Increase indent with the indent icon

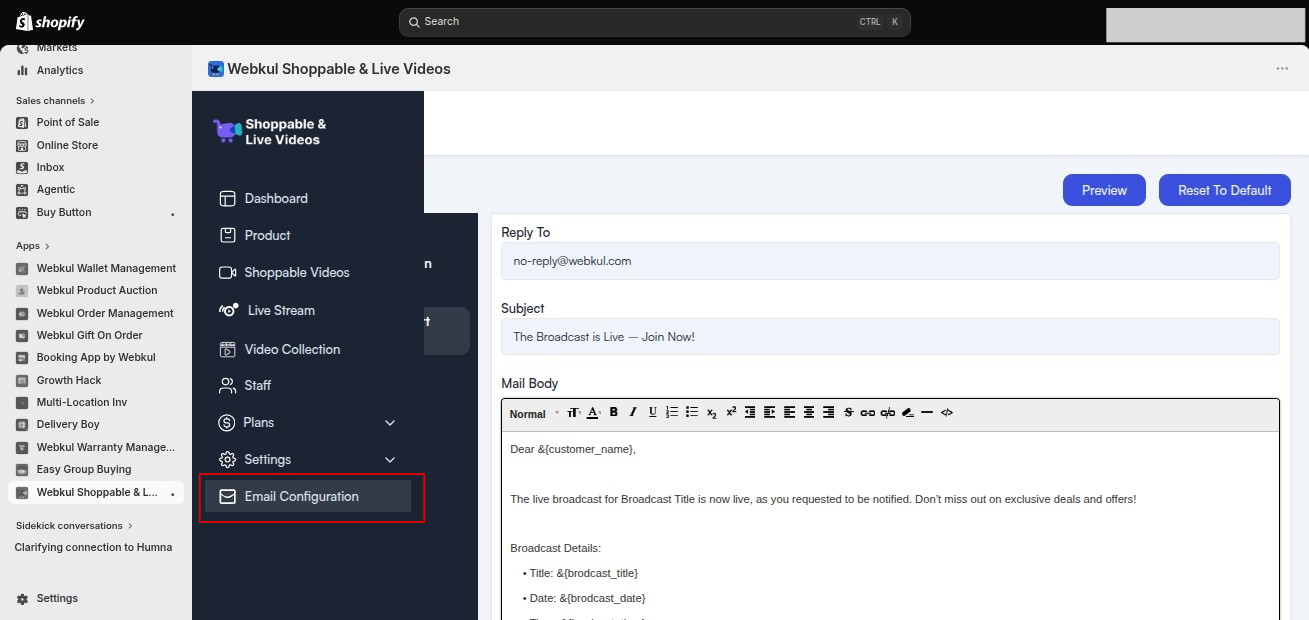(x=769, y=412)
